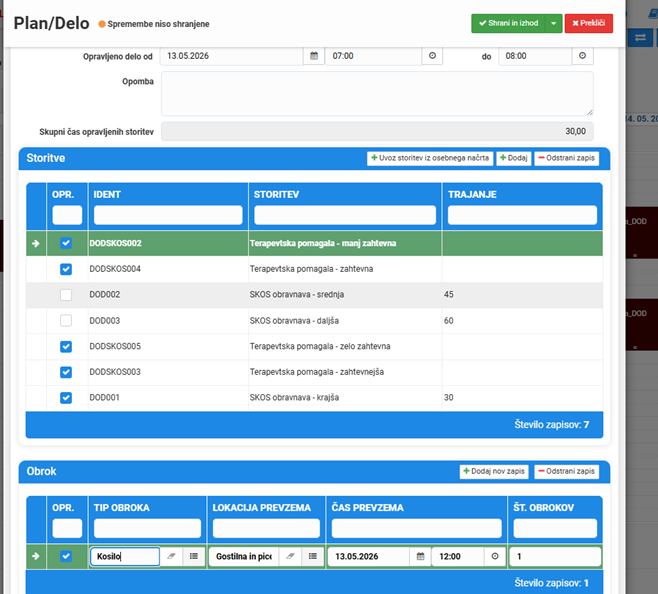Image resolution: width=658 pixels, height=594 pixels.
Task: Click the Št. obrokov value field 1
Action: 555,556
